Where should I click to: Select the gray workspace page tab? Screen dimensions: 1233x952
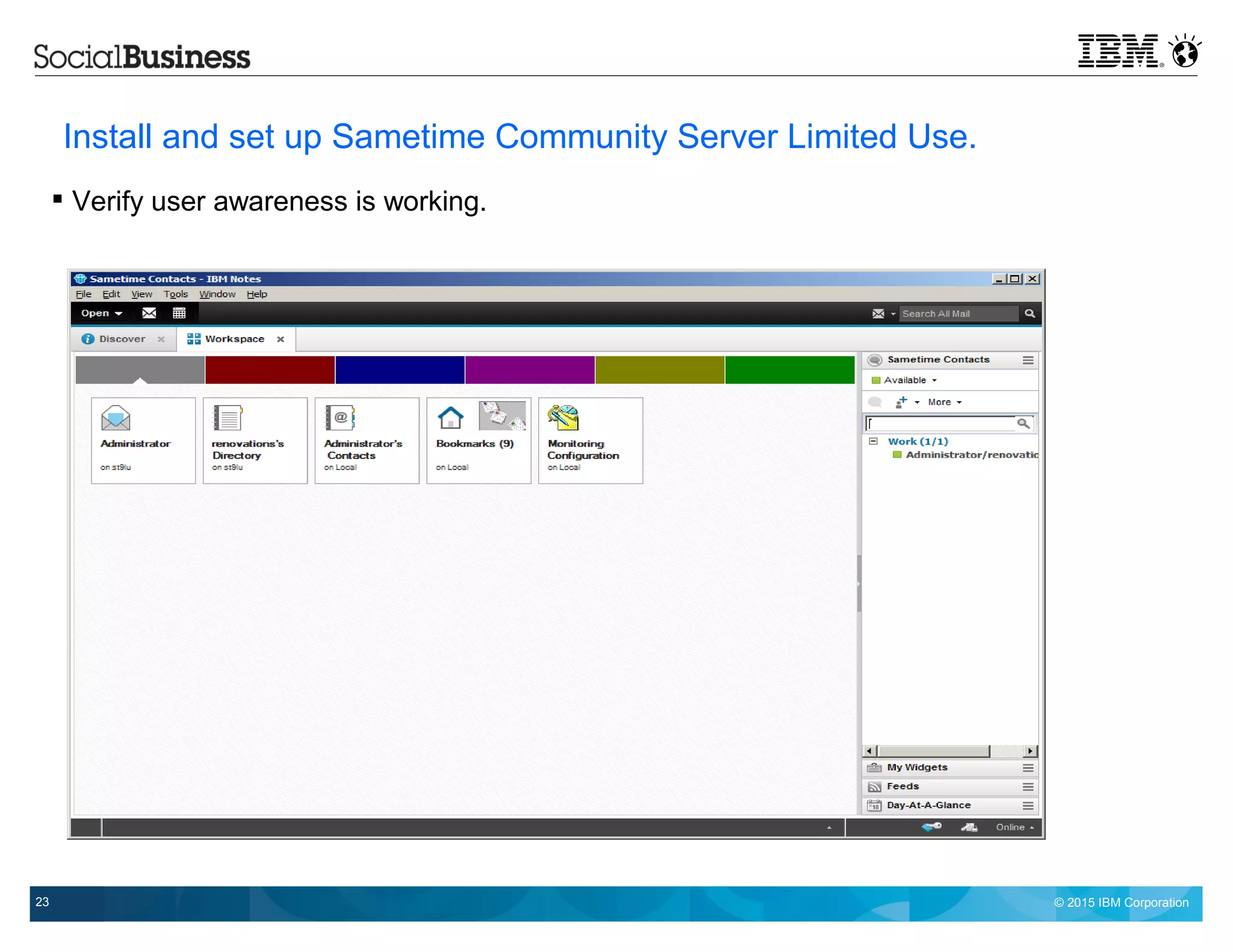(140, 369)
